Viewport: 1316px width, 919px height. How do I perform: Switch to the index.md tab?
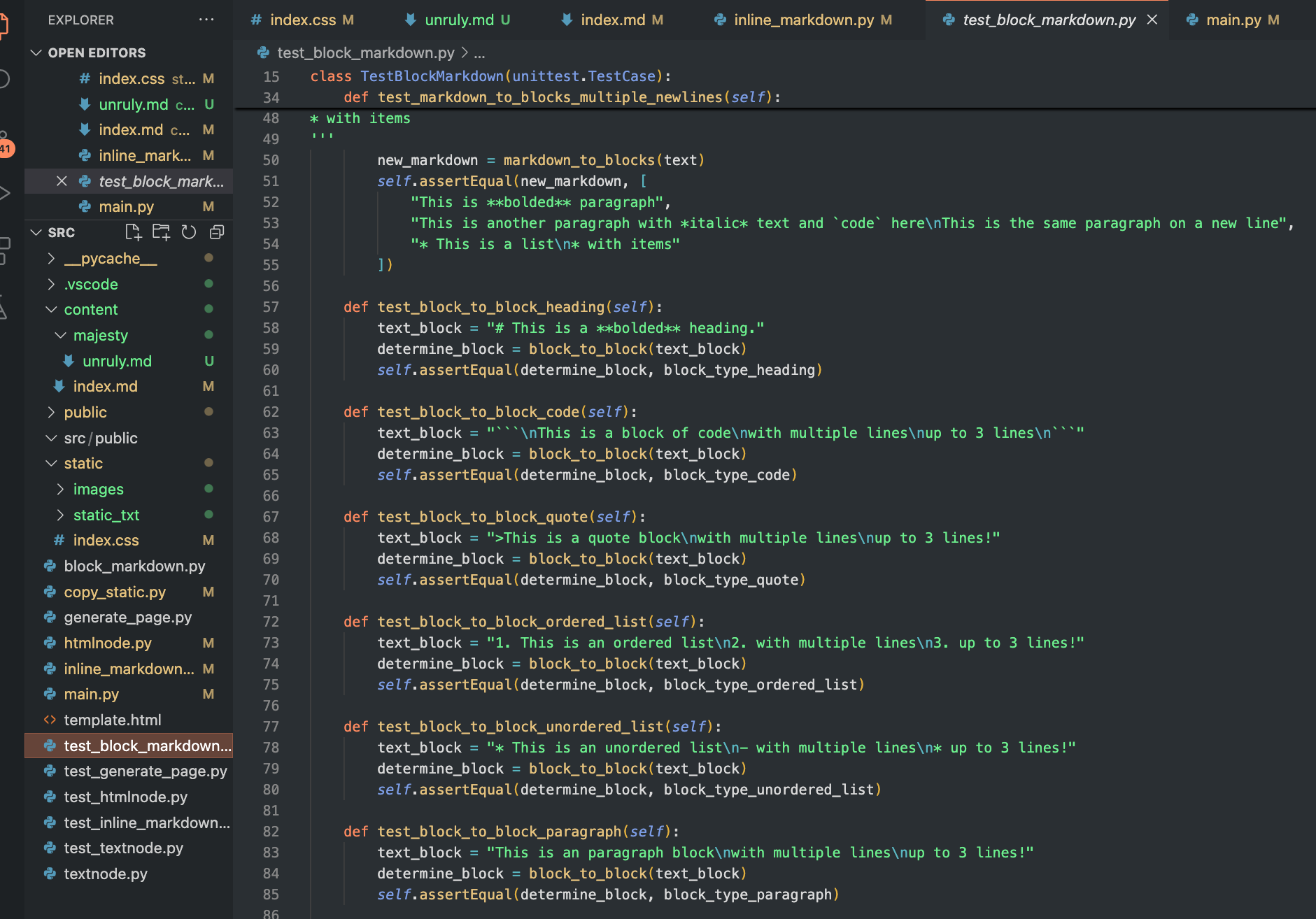613,20
